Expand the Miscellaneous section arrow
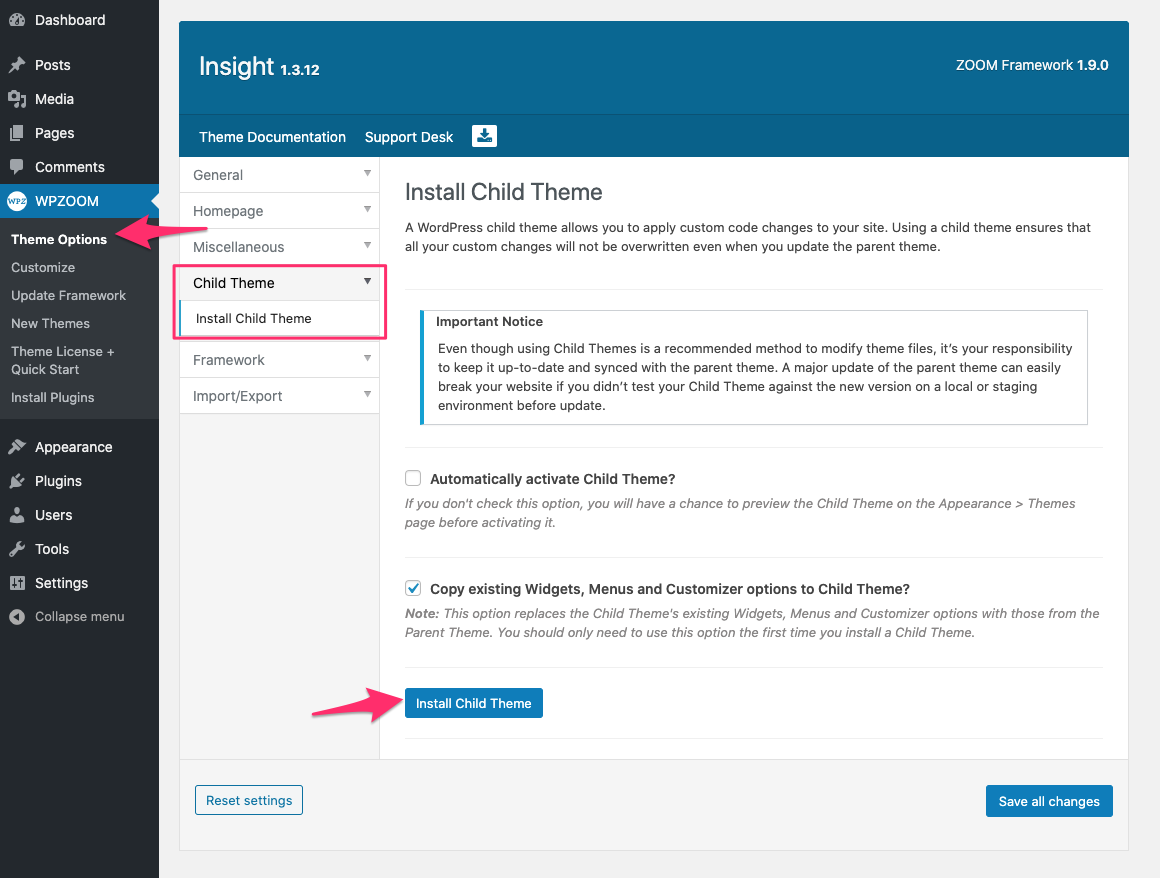1160x878 pixels. 367,245
